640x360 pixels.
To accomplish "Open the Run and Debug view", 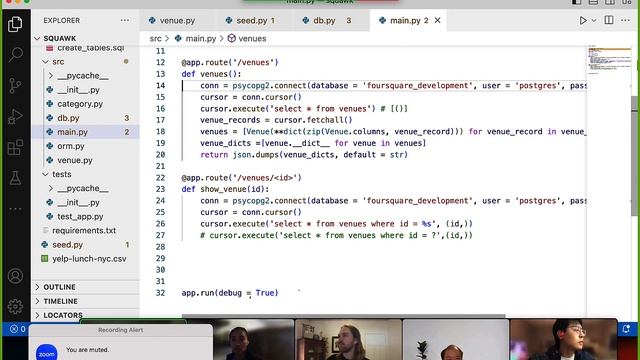I will point(15,116).
